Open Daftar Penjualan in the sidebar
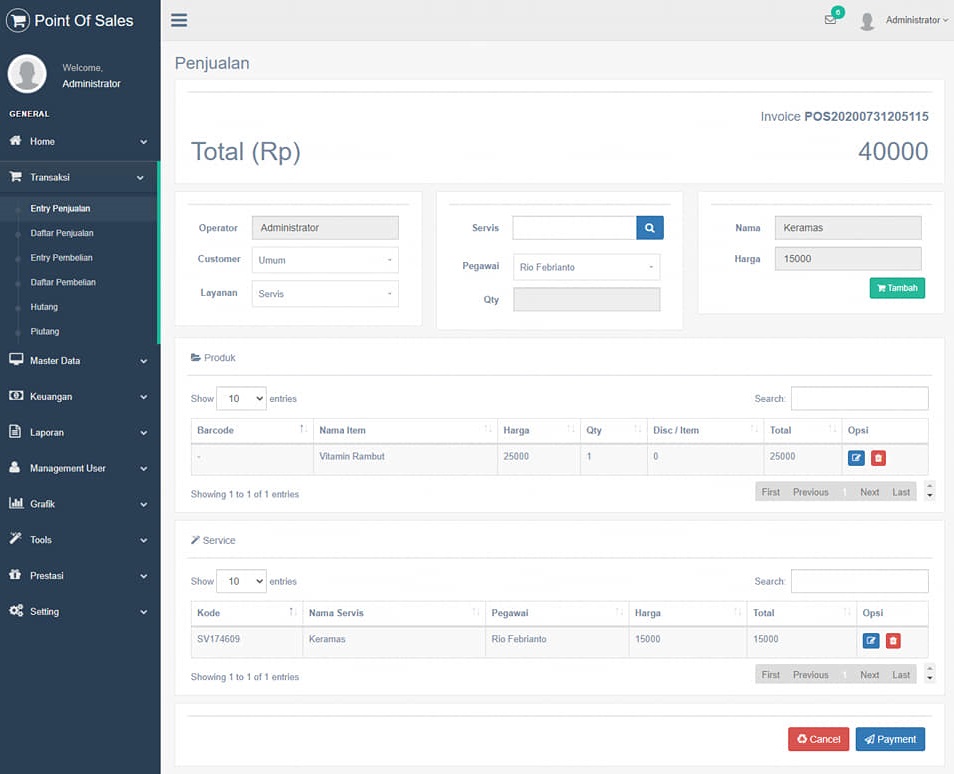 click(62, 233)
